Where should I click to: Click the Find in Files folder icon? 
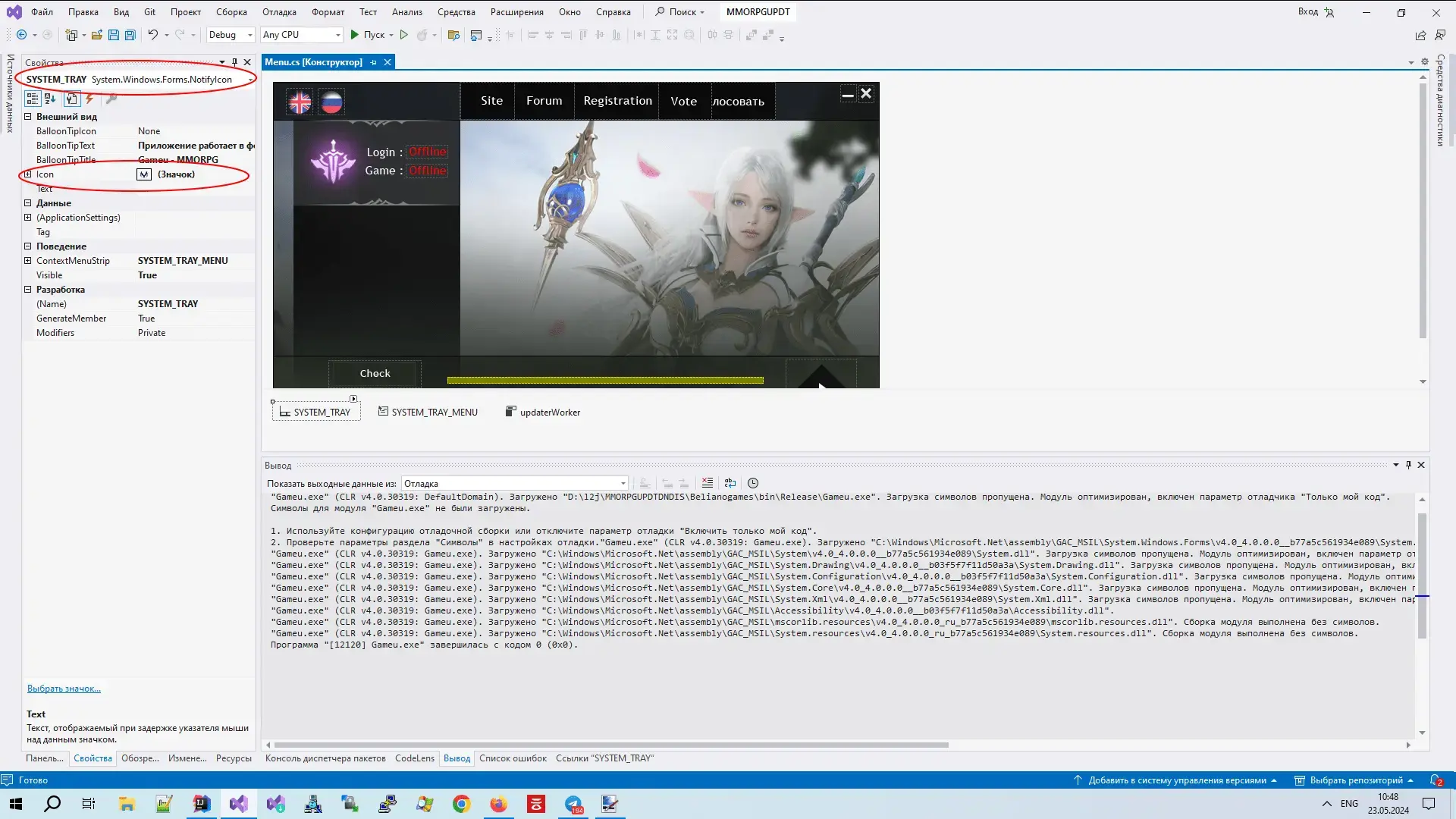click(453, 35)
